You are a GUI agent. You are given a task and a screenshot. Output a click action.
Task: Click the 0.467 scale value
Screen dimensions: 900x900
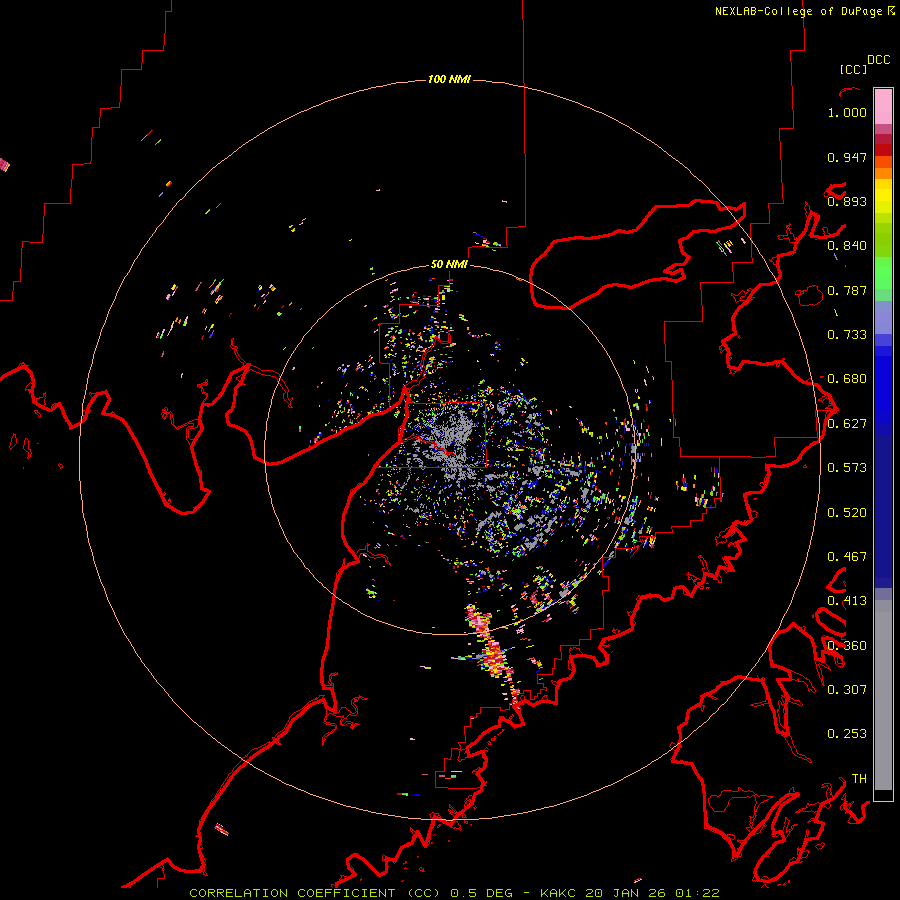(847, 557)
